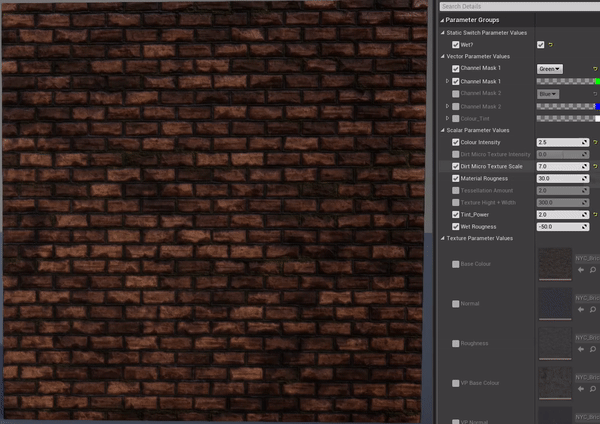Image resolution: width=600 pixels, height=424 pixels.
Task: Click spinner arrow in Dirt Micro Texture Scale field
Action: coord(584,166)
